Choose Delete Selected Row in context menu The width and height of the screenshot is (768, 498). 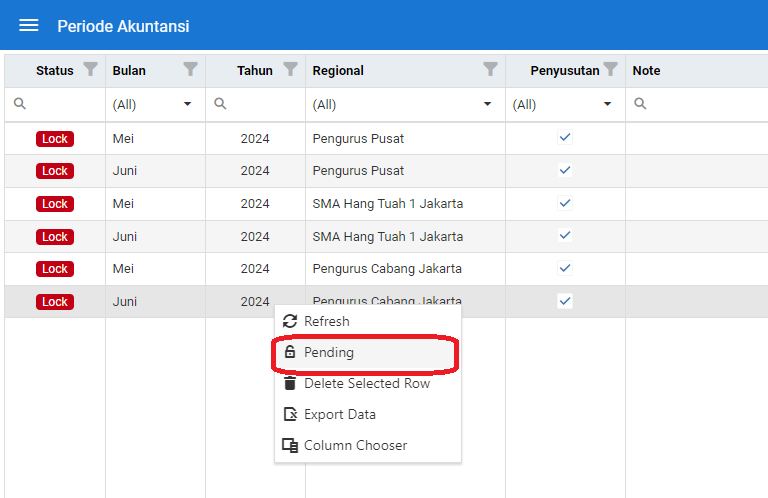point(366,384)
